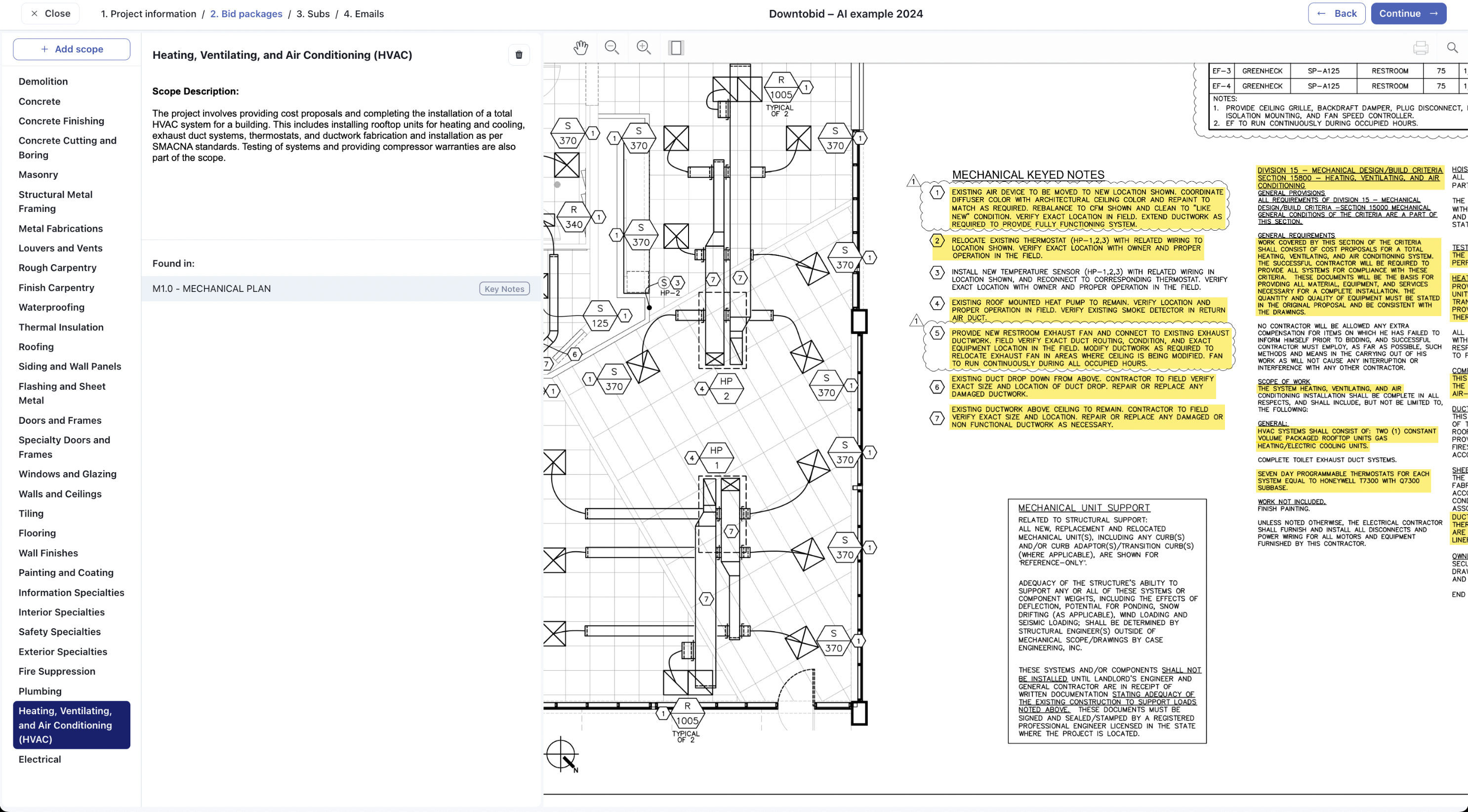Viewport: 1468px width, 812px height.
Task: Select the Electrical scope
Action: pos(40,759)
